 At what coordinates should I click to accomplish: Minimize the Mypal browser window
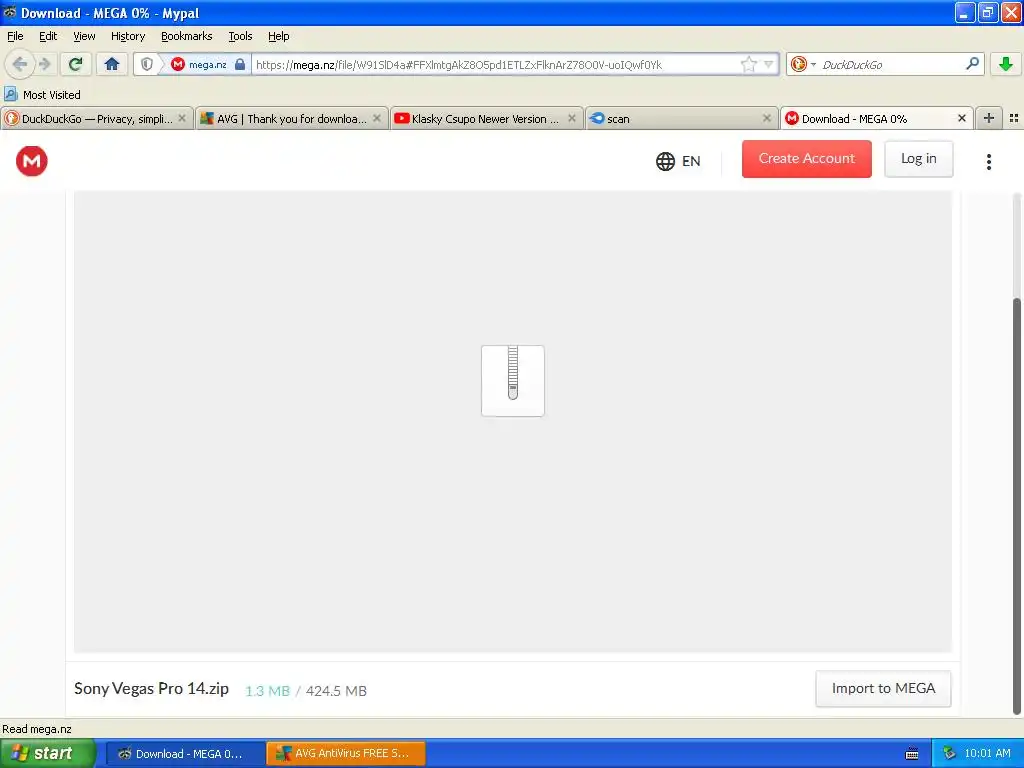click(965, 12)
